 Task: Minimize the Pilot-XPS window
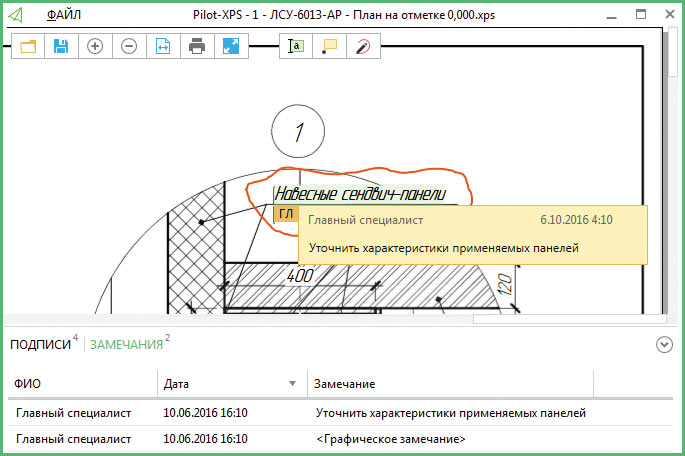(612, 15)
